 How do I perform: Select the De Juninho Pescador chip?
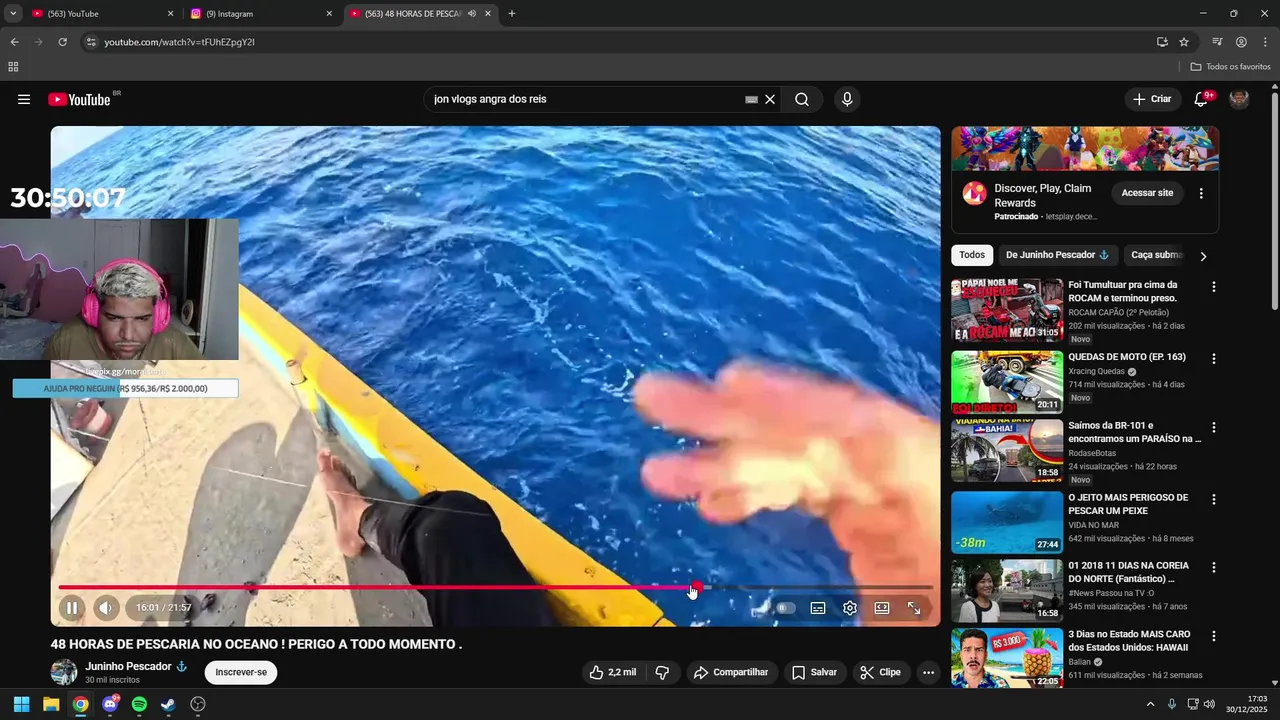click(x=1058, y=255)
